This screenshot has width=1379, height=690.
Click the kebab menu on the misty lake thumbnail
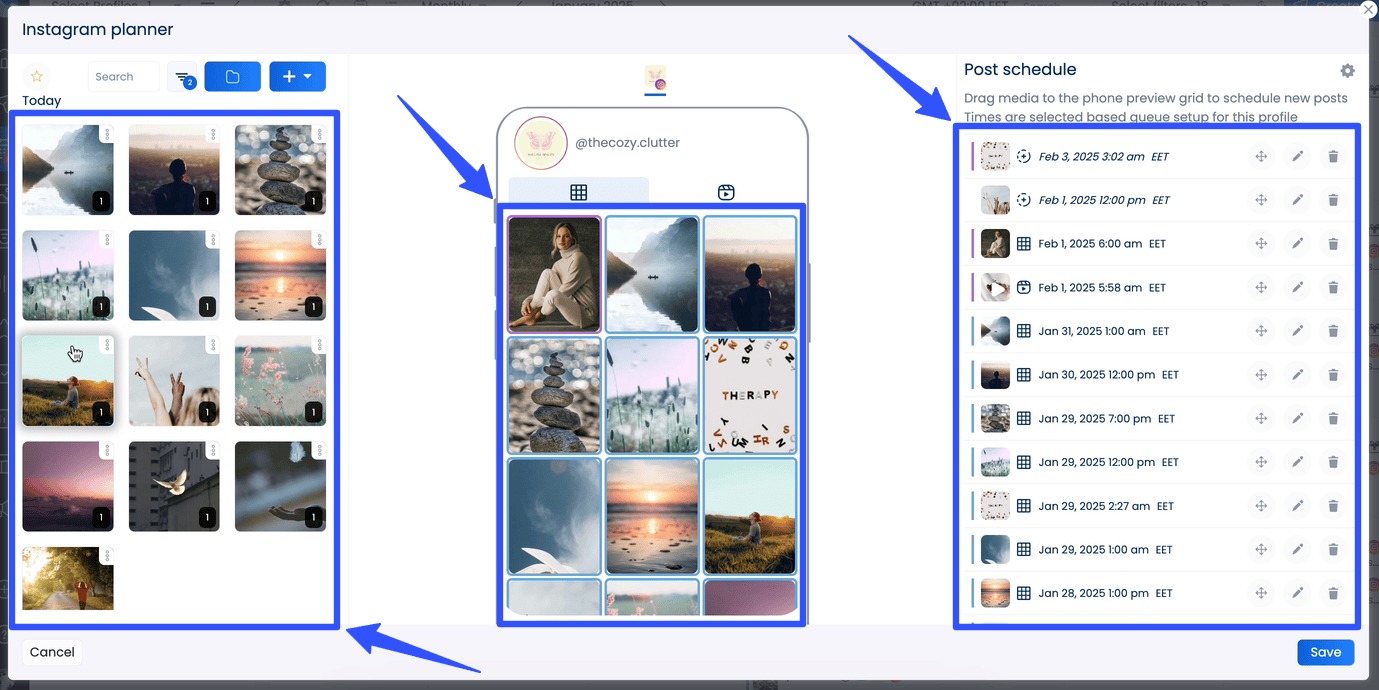(107, 133)
